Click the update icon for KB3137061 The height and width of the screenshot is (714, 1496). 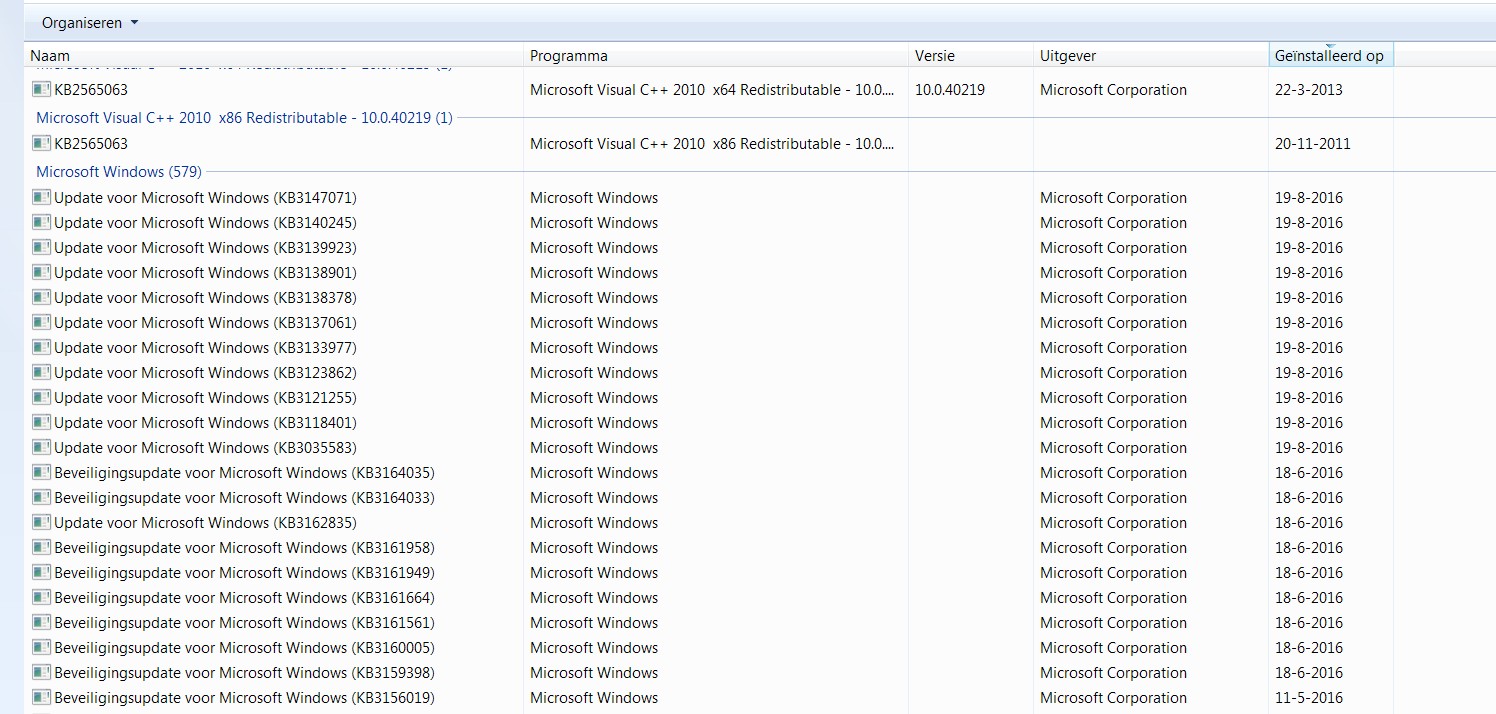[42, 322]
